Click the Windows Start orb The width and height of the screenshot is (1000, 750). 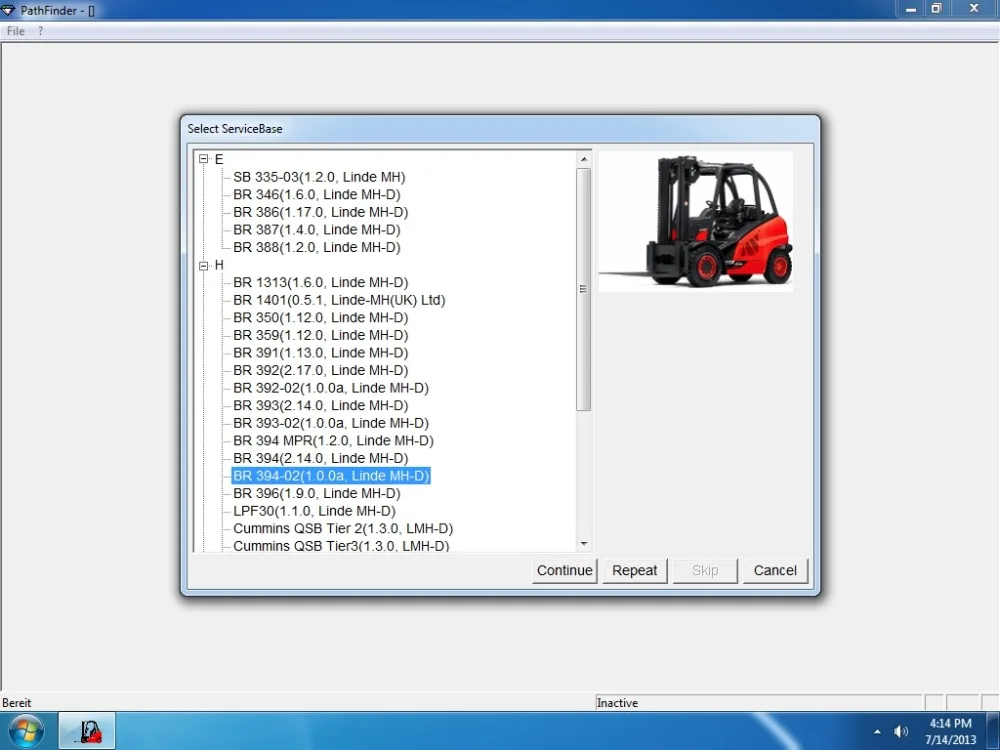[x=25, y=730]
